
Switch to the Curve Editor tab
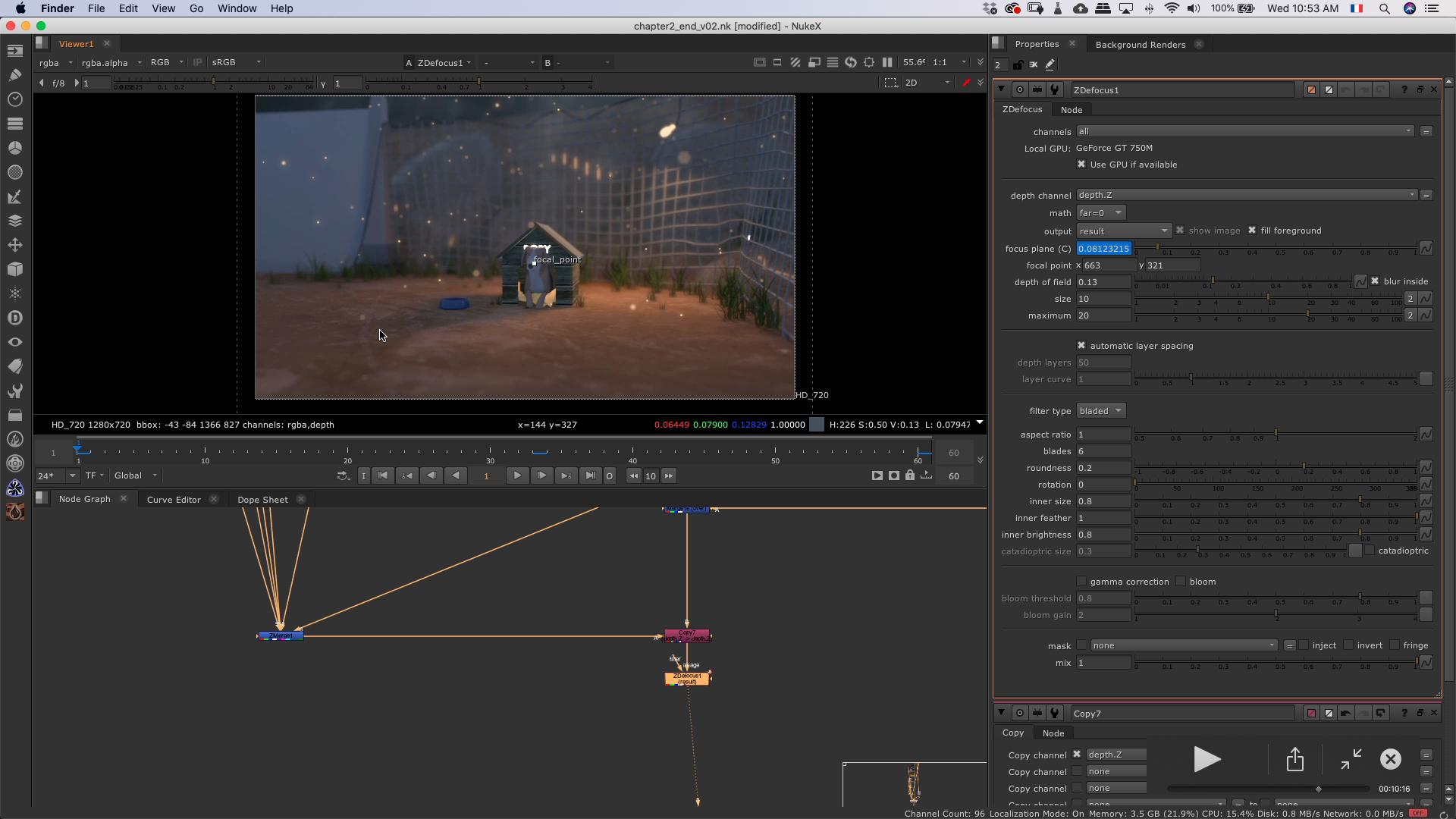tap(172, 499)
